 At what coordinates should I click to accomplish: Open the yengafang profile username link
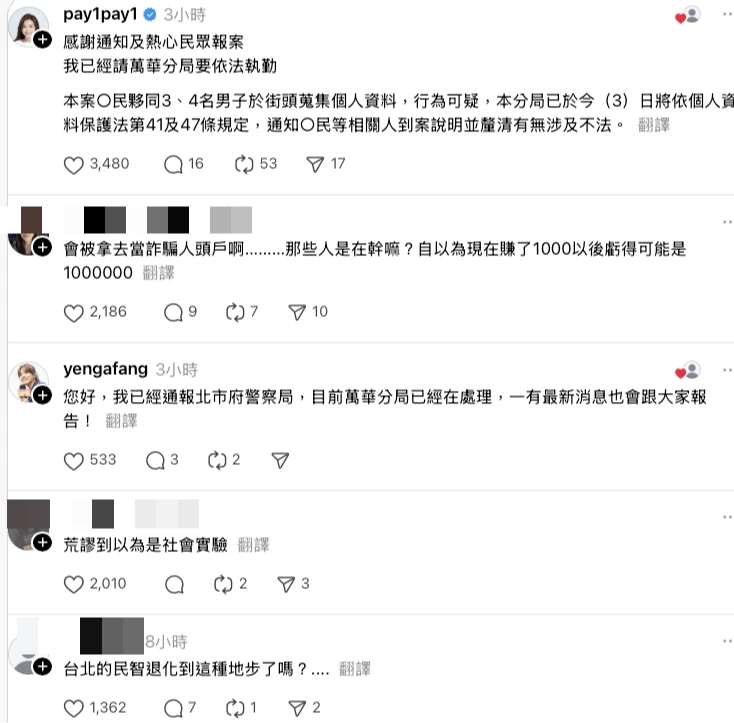click(105, 369)
